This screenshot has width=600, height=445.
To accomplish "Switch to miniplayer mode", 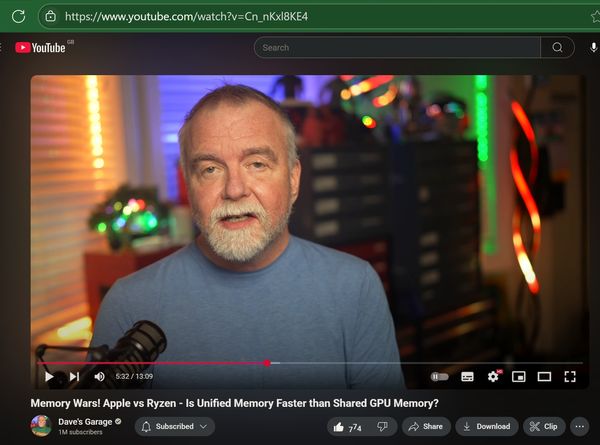I will coord(518,377).
